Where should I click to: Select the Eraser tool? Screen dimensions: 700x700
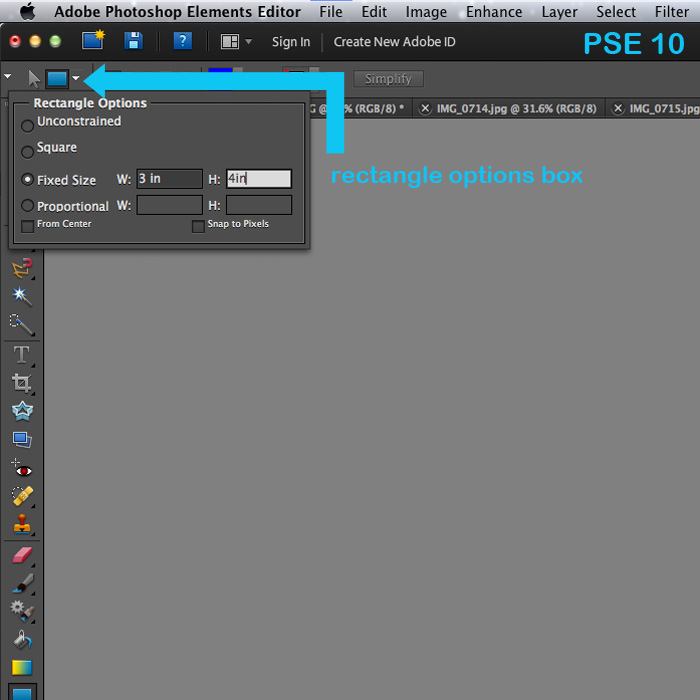(x=22, y=555)
